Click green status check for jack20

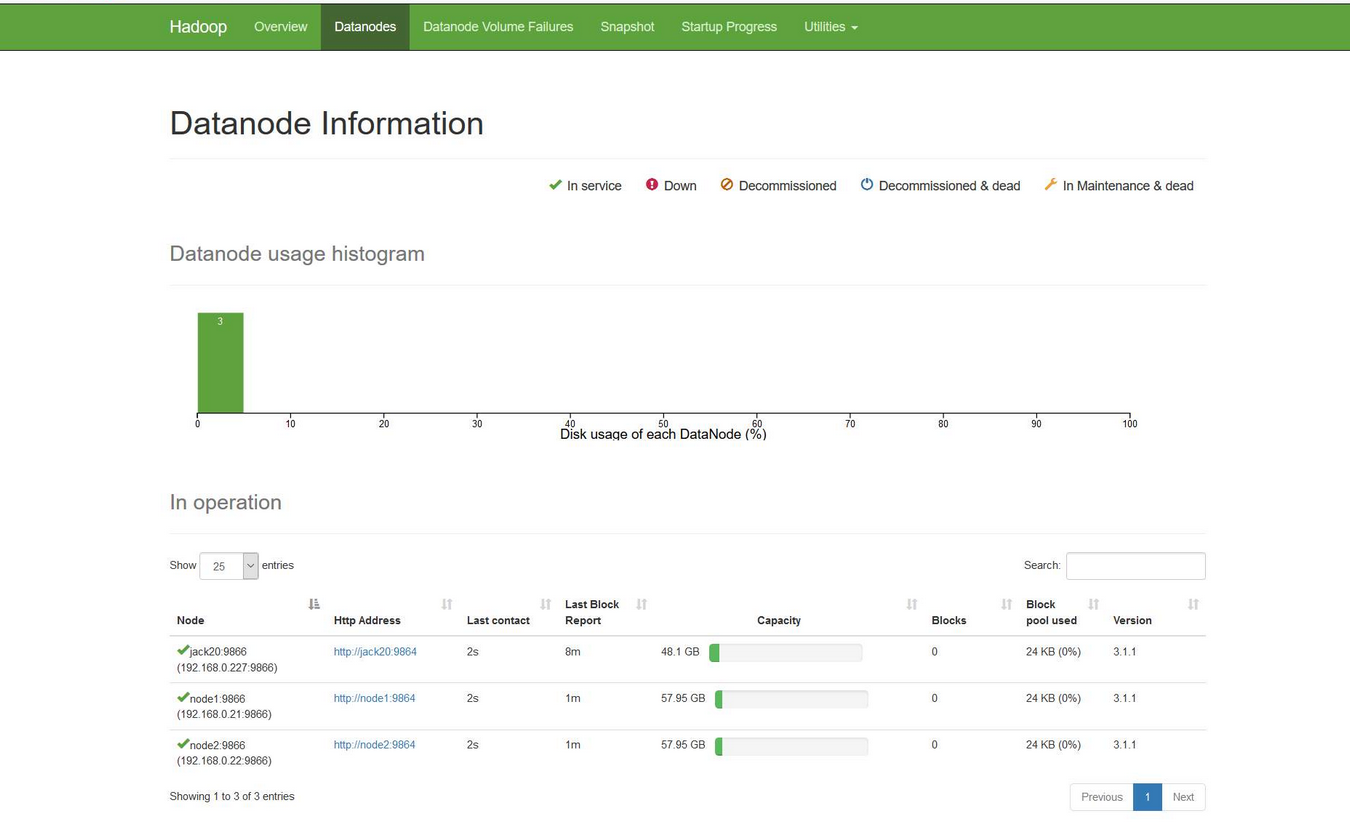pyautogui.click(x=183, y=651)
